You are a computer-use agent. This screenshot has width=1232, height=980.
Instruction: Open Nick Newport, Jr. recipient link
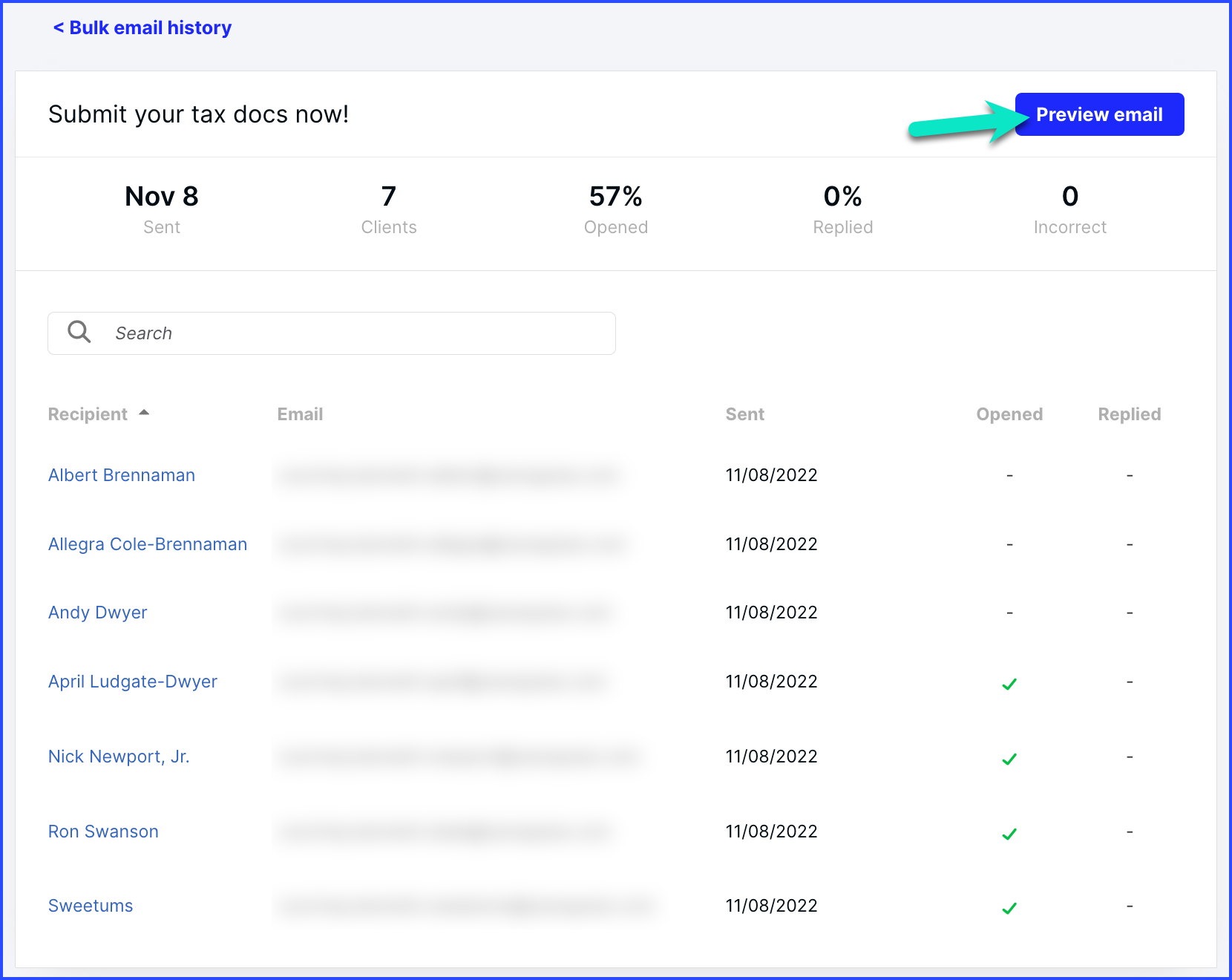[x=119, y=757]
